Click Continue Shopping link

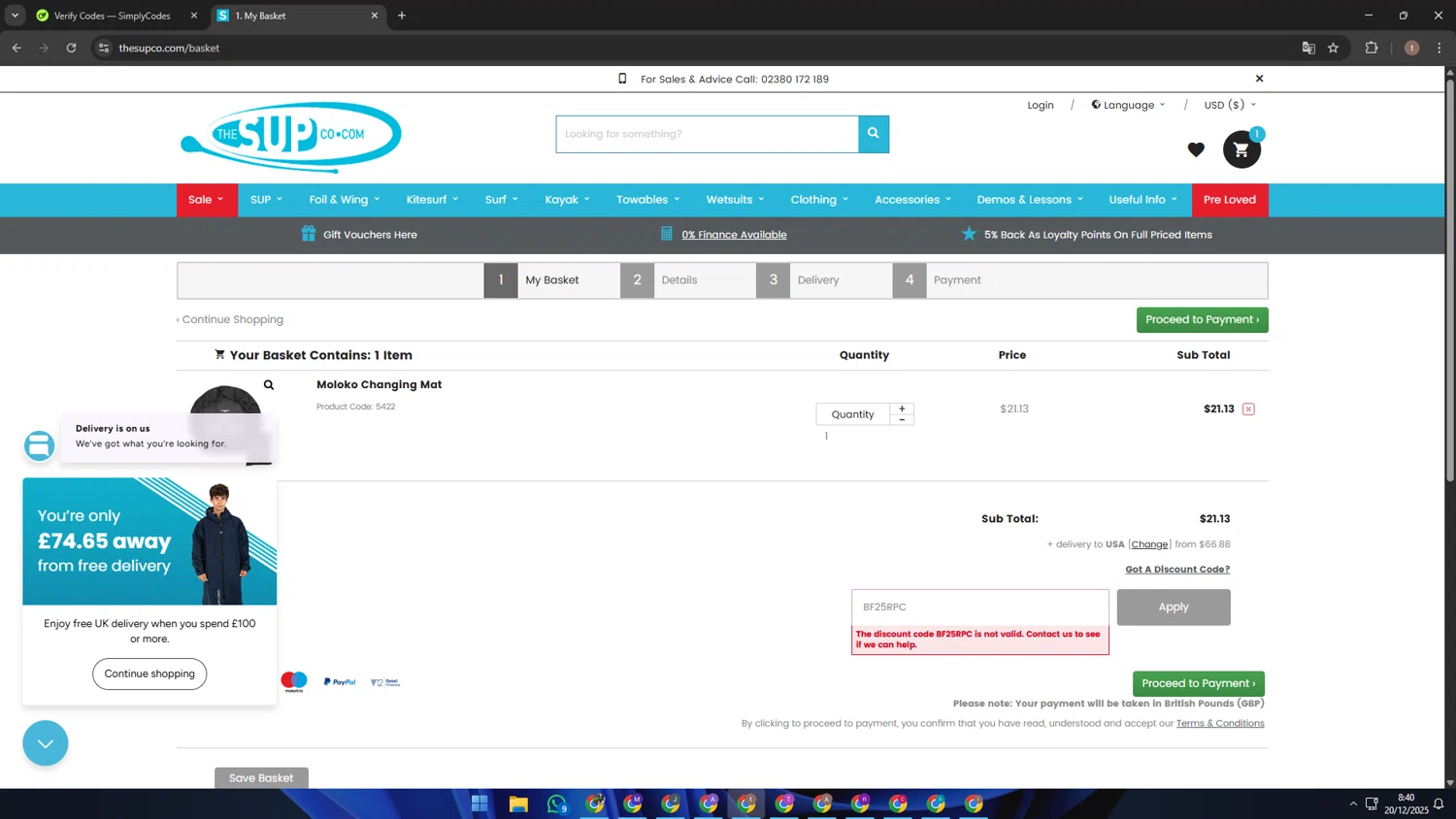point(230,319)
